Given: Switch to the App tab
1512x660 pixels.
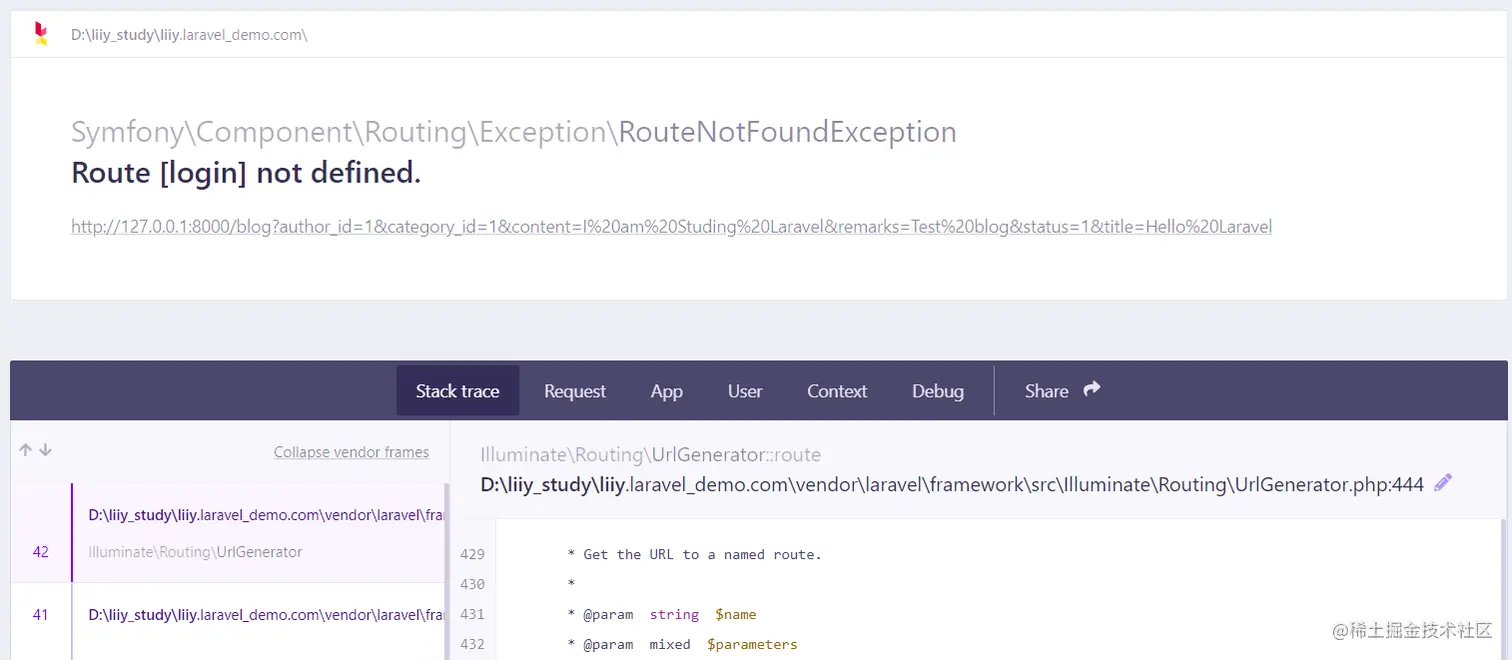Looking at the screenshot, I should point(667,391).
